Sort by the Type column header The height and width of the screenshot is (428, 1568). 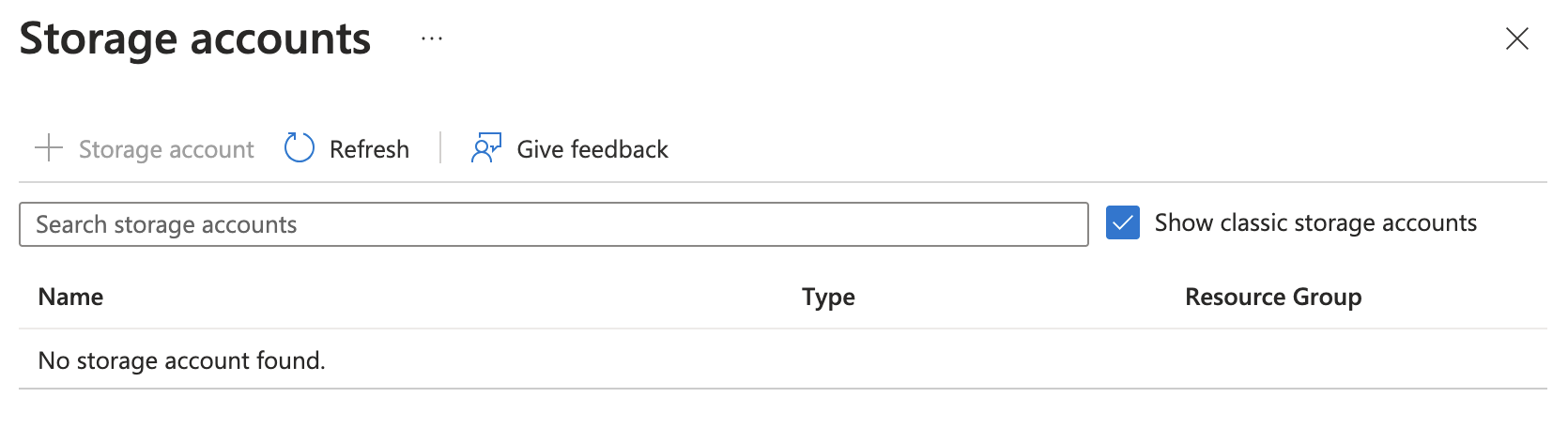tap(827, 297)
